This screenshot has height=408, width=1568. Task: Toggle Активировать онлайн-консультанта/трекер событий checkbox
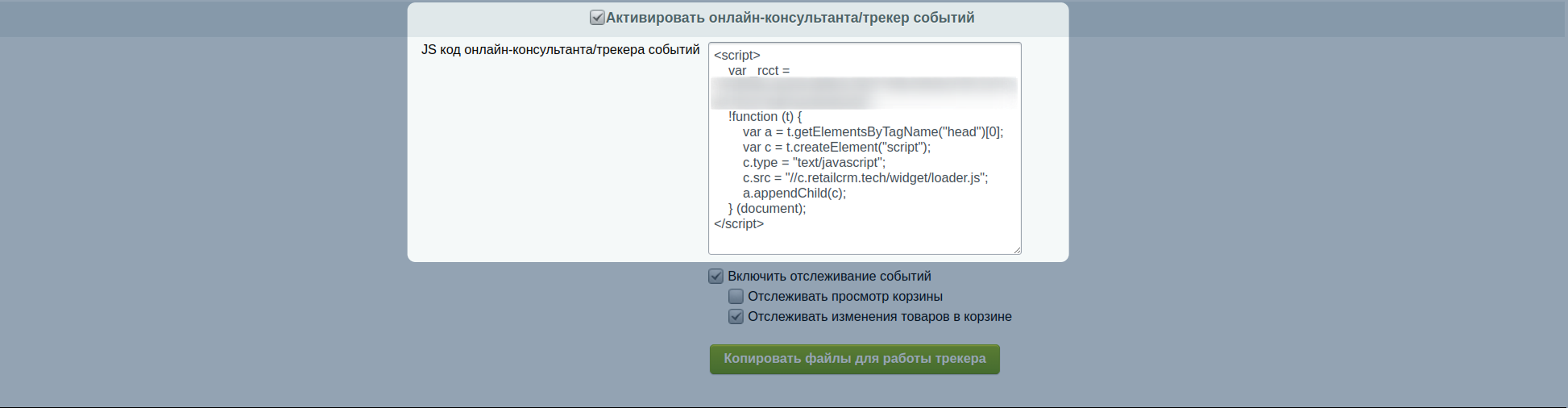[x=597, y=18]
